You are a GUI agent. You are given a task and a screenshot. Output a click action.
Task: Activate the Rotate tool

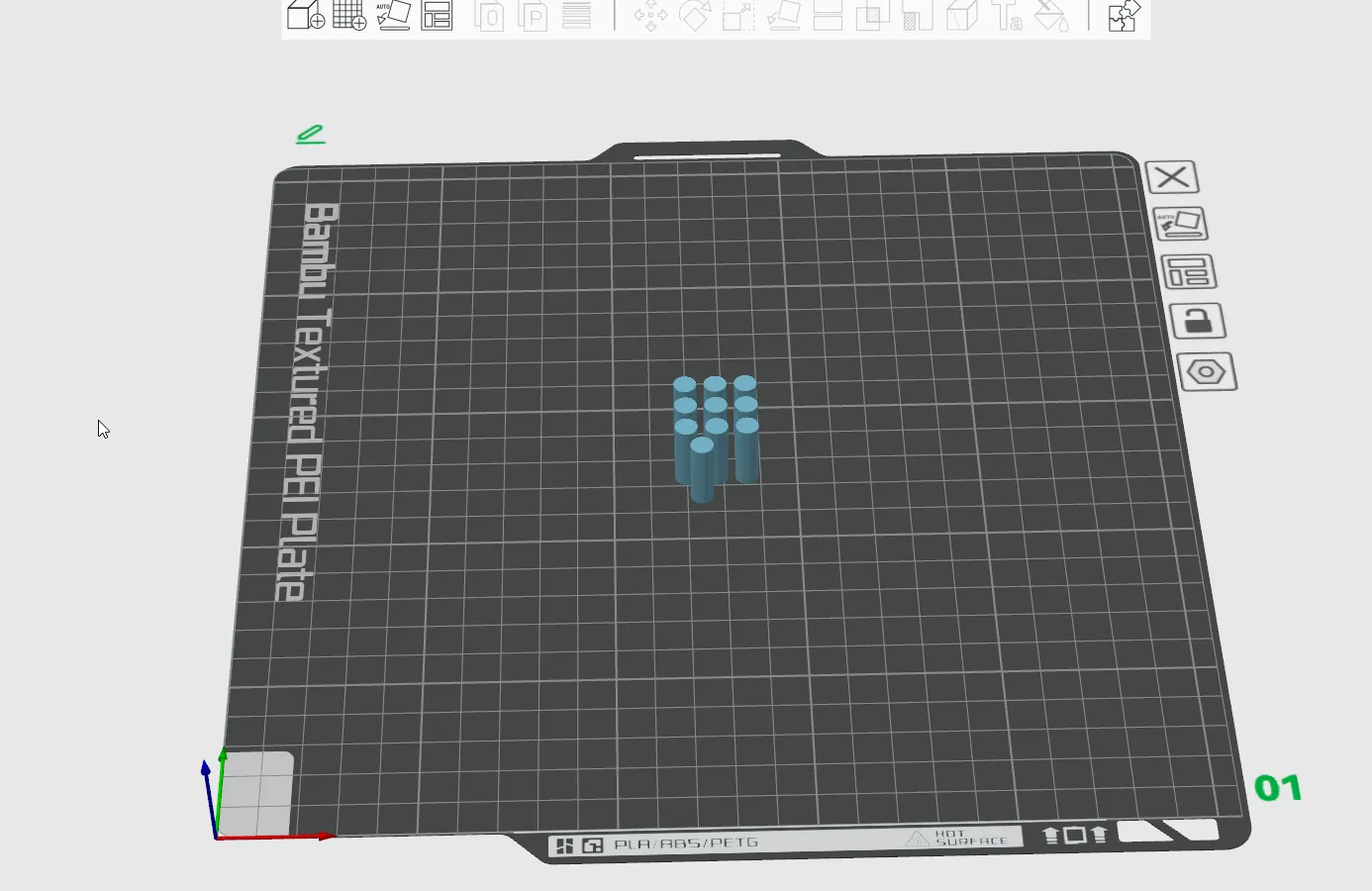[x=695, y=15]
